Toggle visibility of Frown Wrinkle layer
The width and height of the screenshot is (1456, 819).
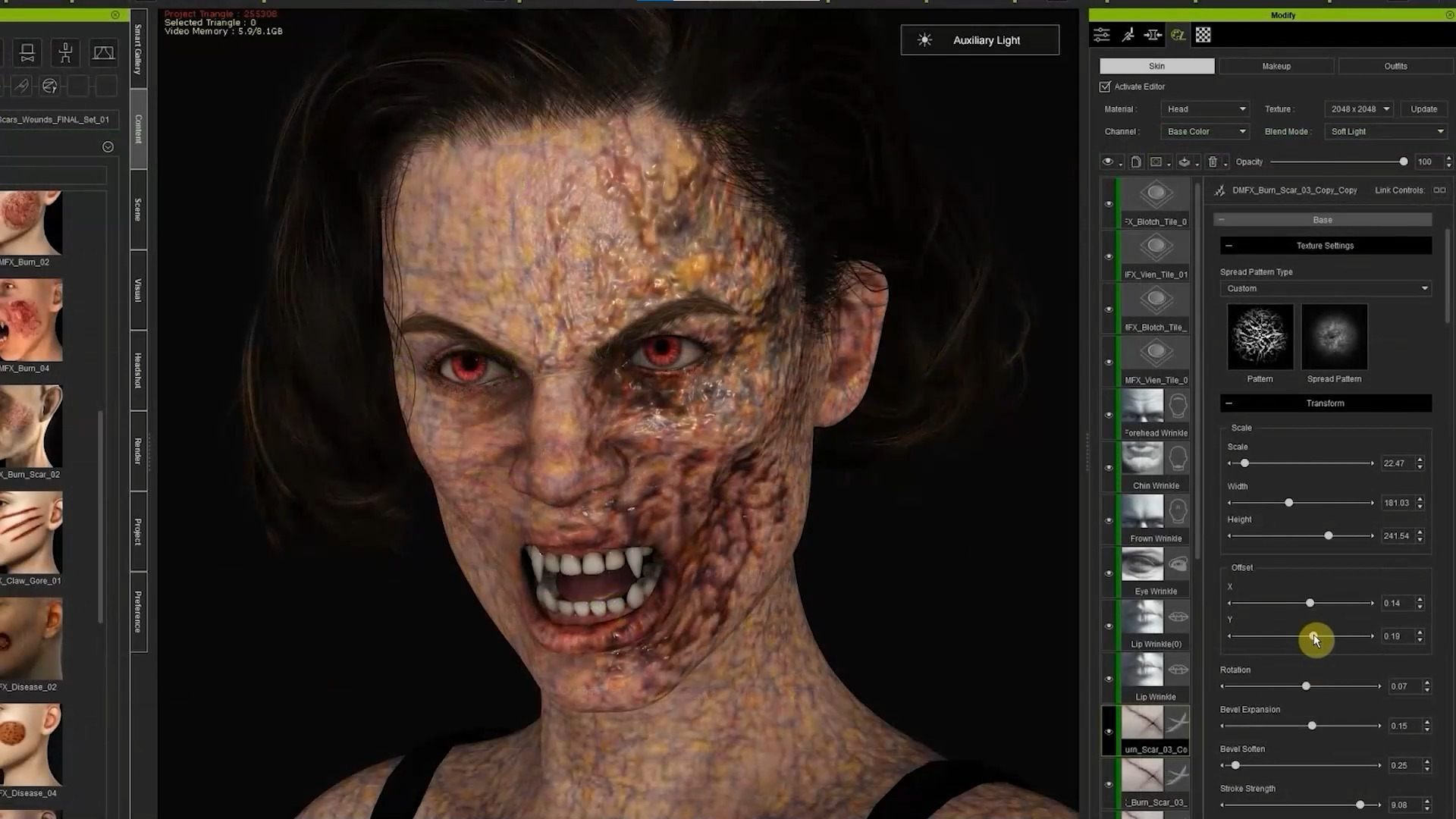tap(1109, 520)
